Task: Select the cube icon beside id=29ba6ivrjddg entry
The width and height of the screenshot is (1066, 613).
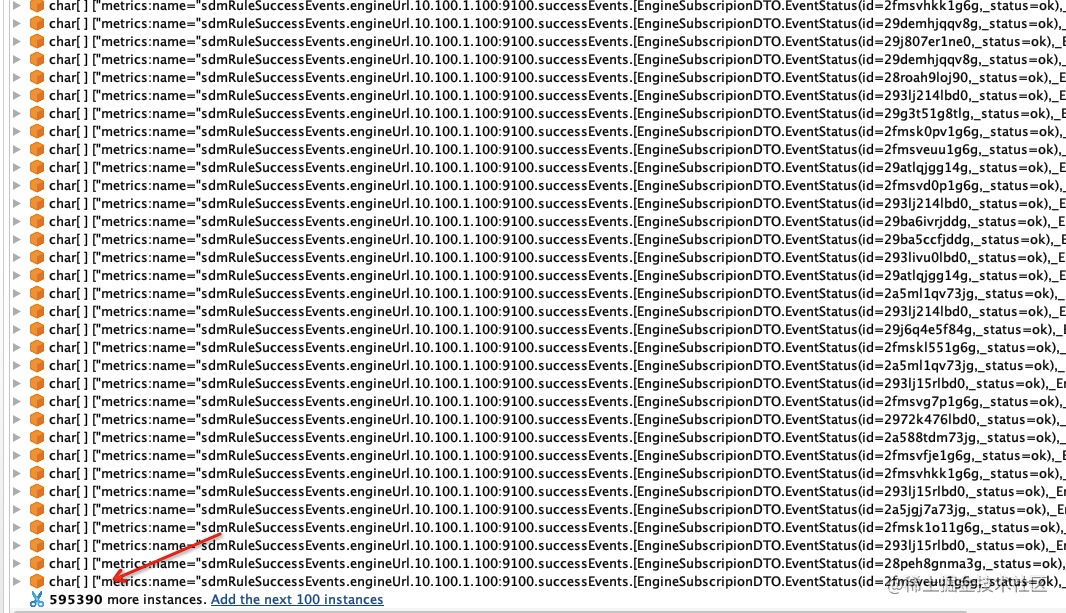Action: coord(37,222)
